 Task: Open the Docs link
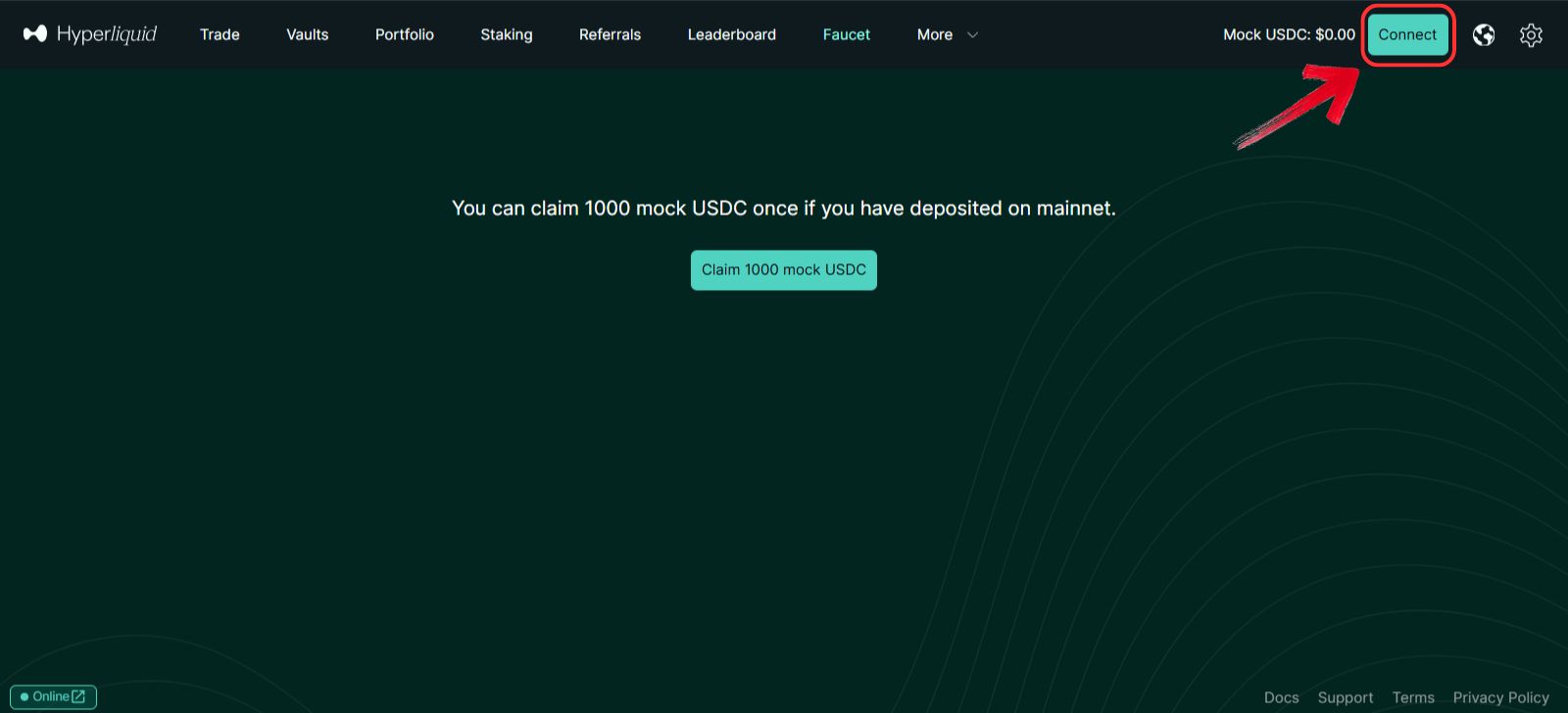pyautogui.click(x=1281, y=697)
